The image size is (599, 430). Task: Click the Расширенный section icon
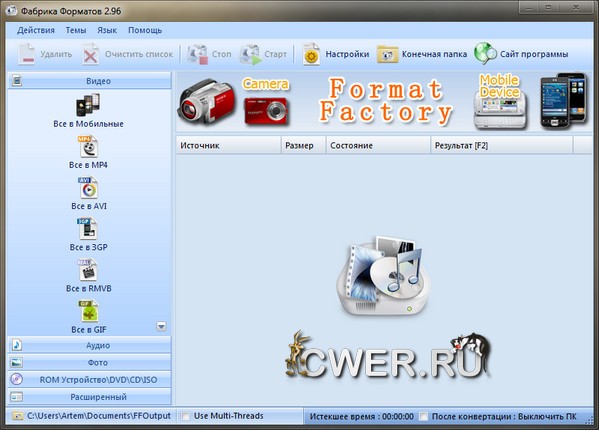coord(16,397)
